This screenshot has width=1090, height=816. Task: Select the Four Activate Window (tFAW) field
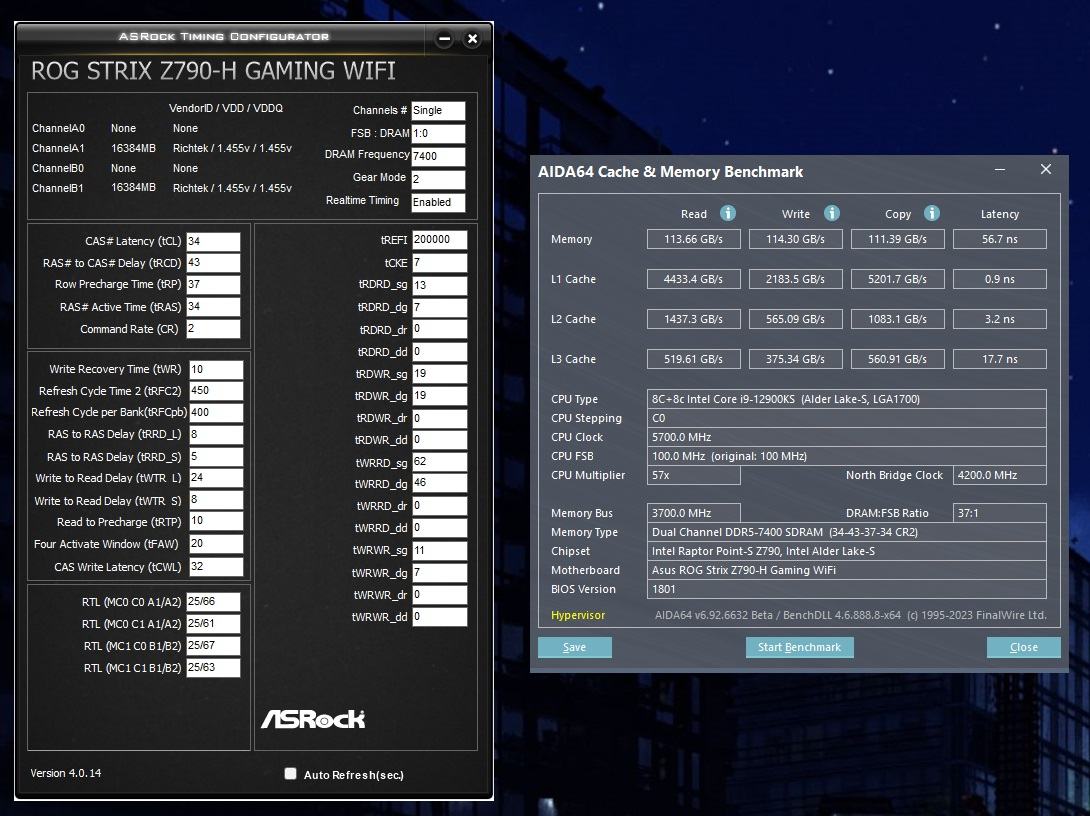pos(216,544)
